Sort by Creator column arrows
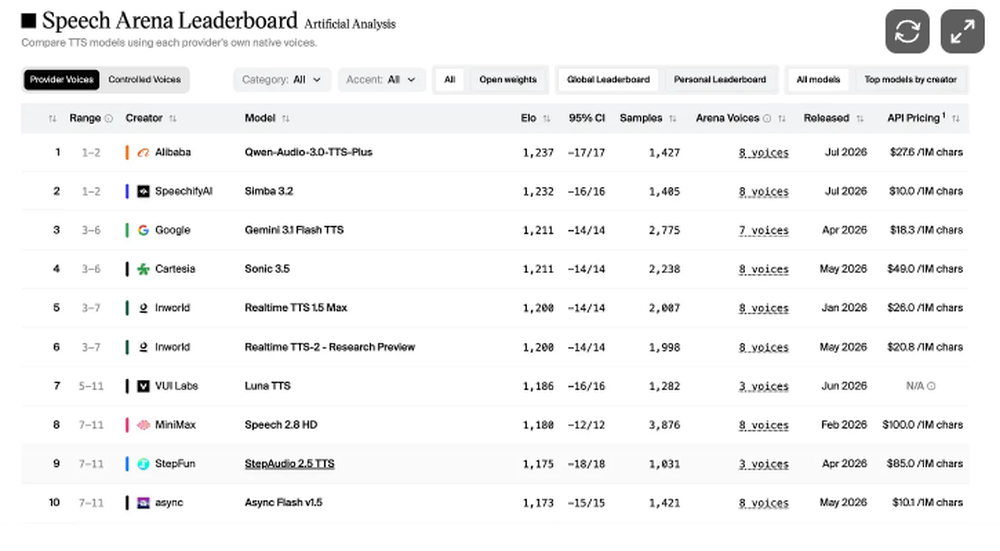The height and width of the screenshot is (551, 1000). (x=173, y=119)
